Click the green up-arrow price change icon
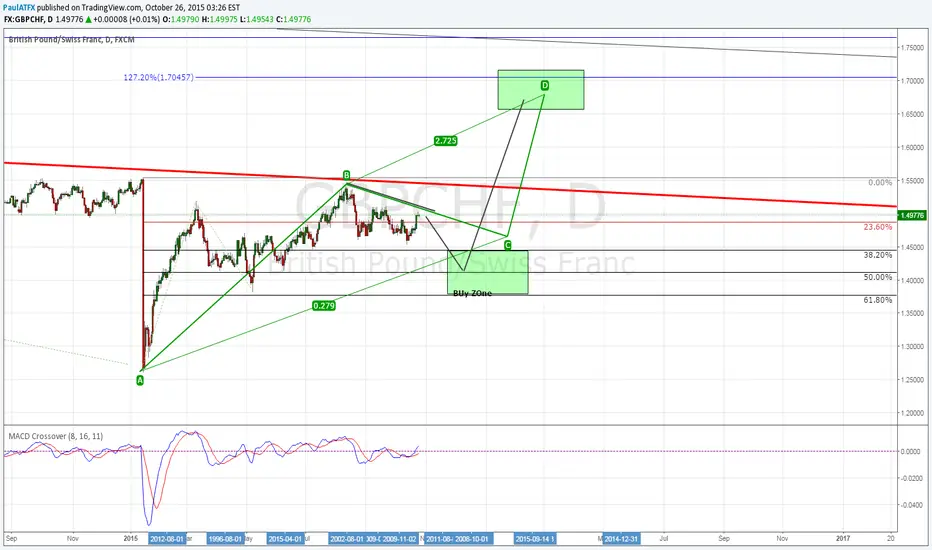Image resolution: width=932 pixels, height=550 pixels. [x=88, y=20]
